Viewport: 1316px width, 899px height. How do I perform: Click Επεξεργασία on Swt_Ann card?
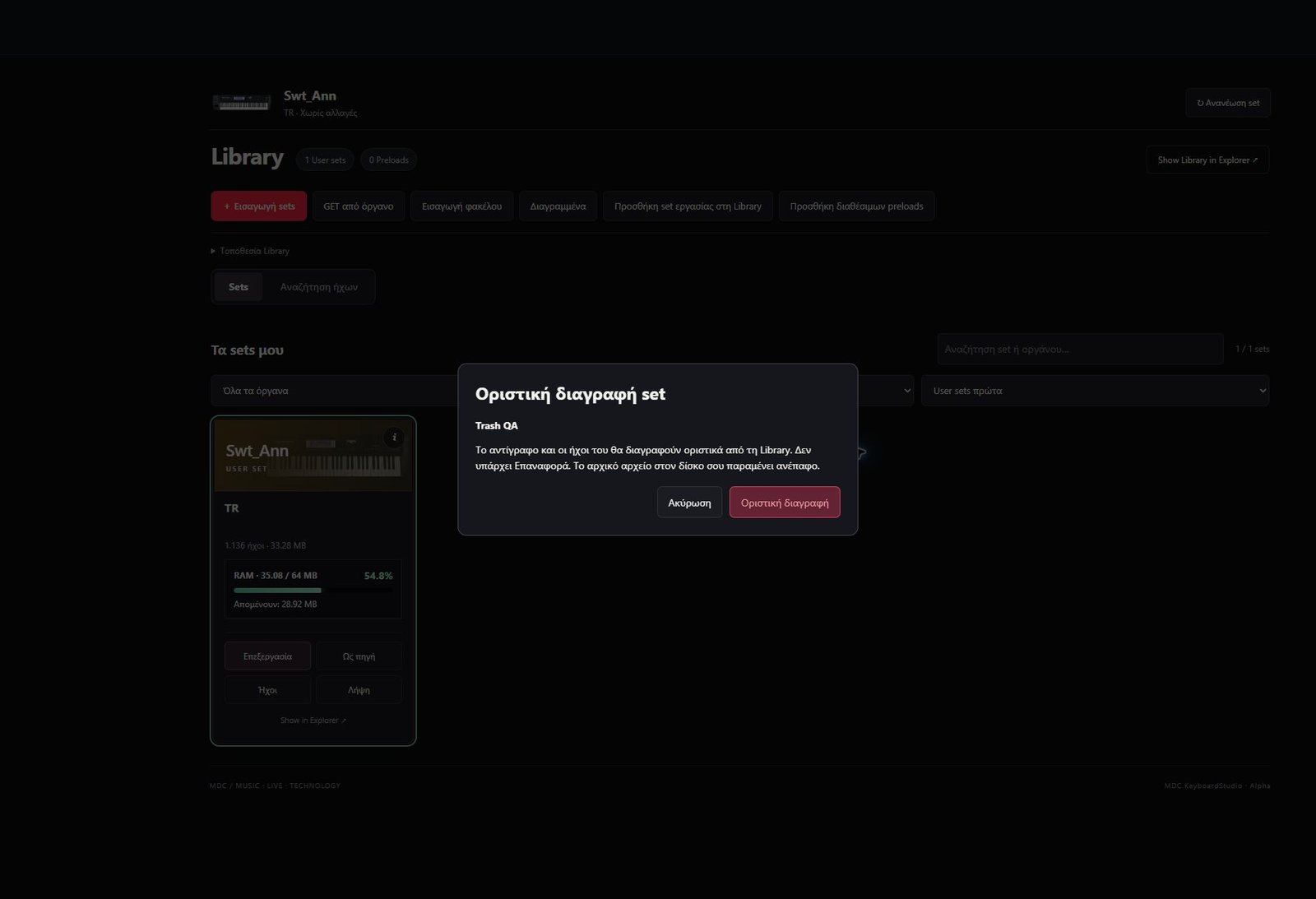click(267, 656)
